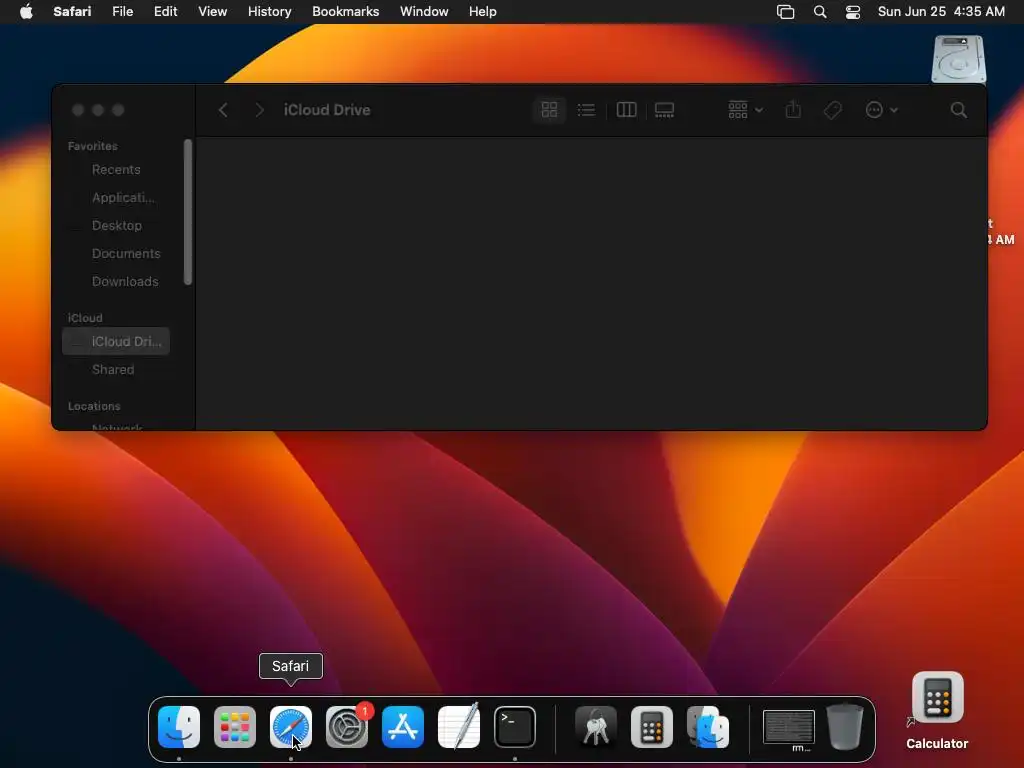
Task: Open Calculator icon in the Dock
Action: tap(652, 727)
